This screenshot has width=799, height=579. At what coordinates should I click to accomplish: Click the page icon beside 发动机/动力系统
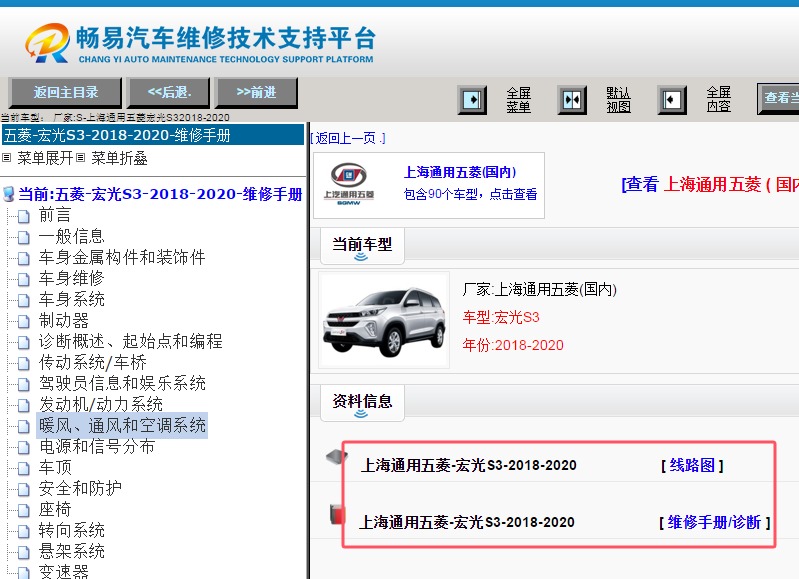(23, 406)
